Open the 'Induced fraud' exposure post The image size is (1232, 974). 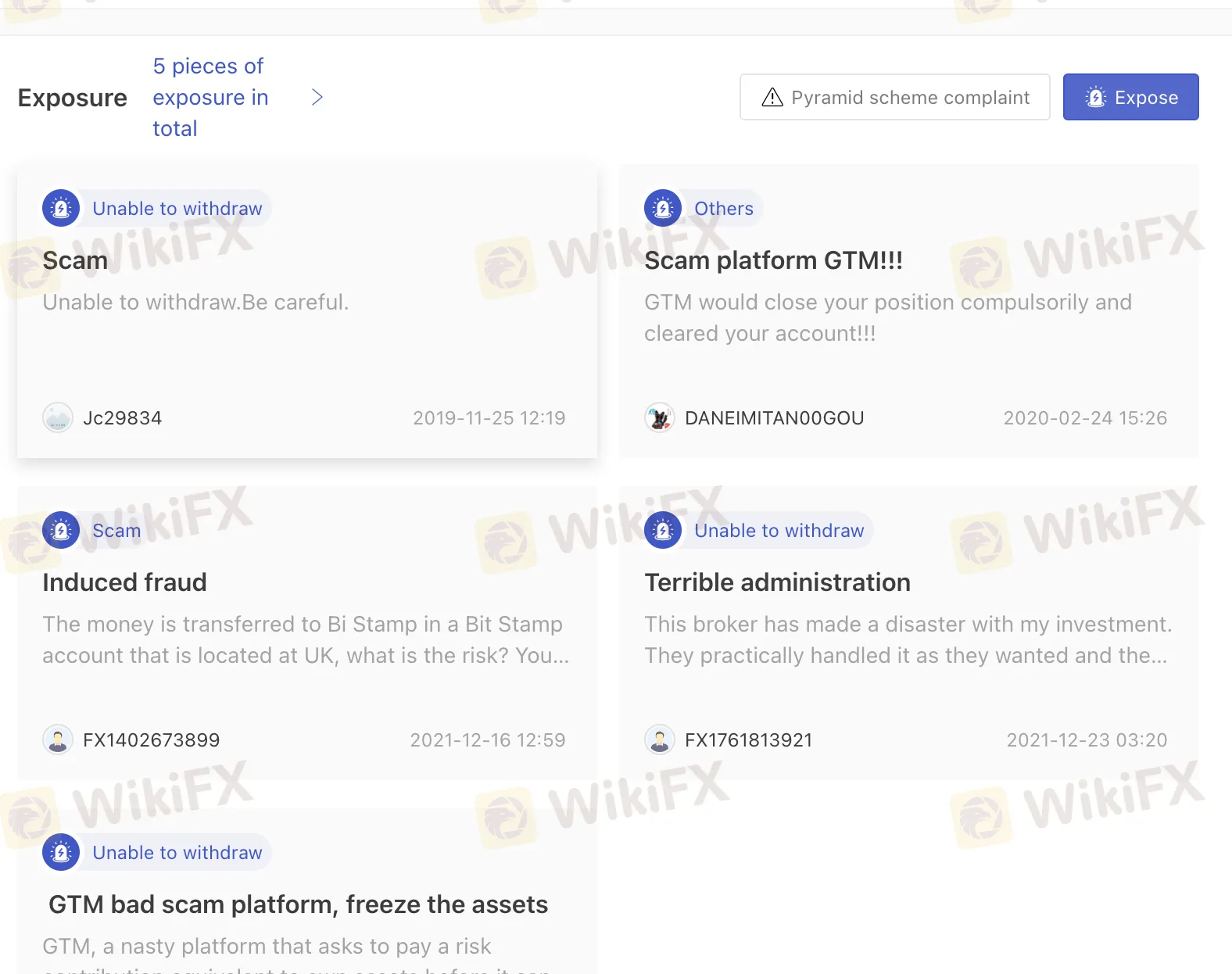pyautogui.click(x=124, y=582)
